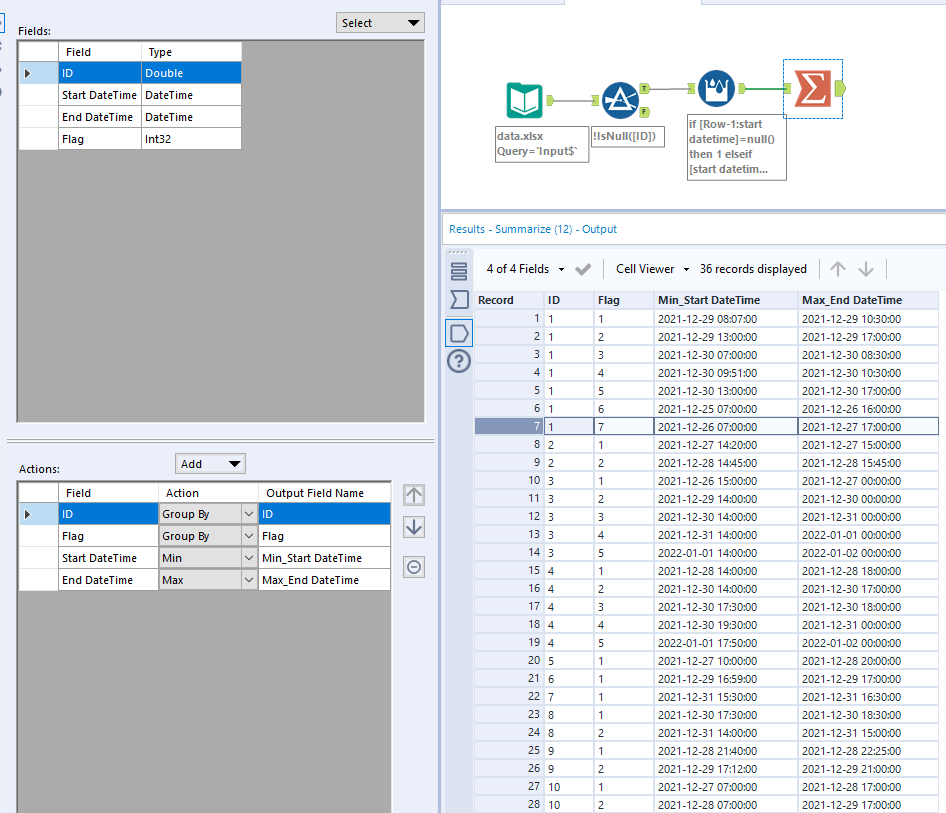The image size is (946, 813).
Task: Open the Add actions dropdown
Action: pos(210,464)
